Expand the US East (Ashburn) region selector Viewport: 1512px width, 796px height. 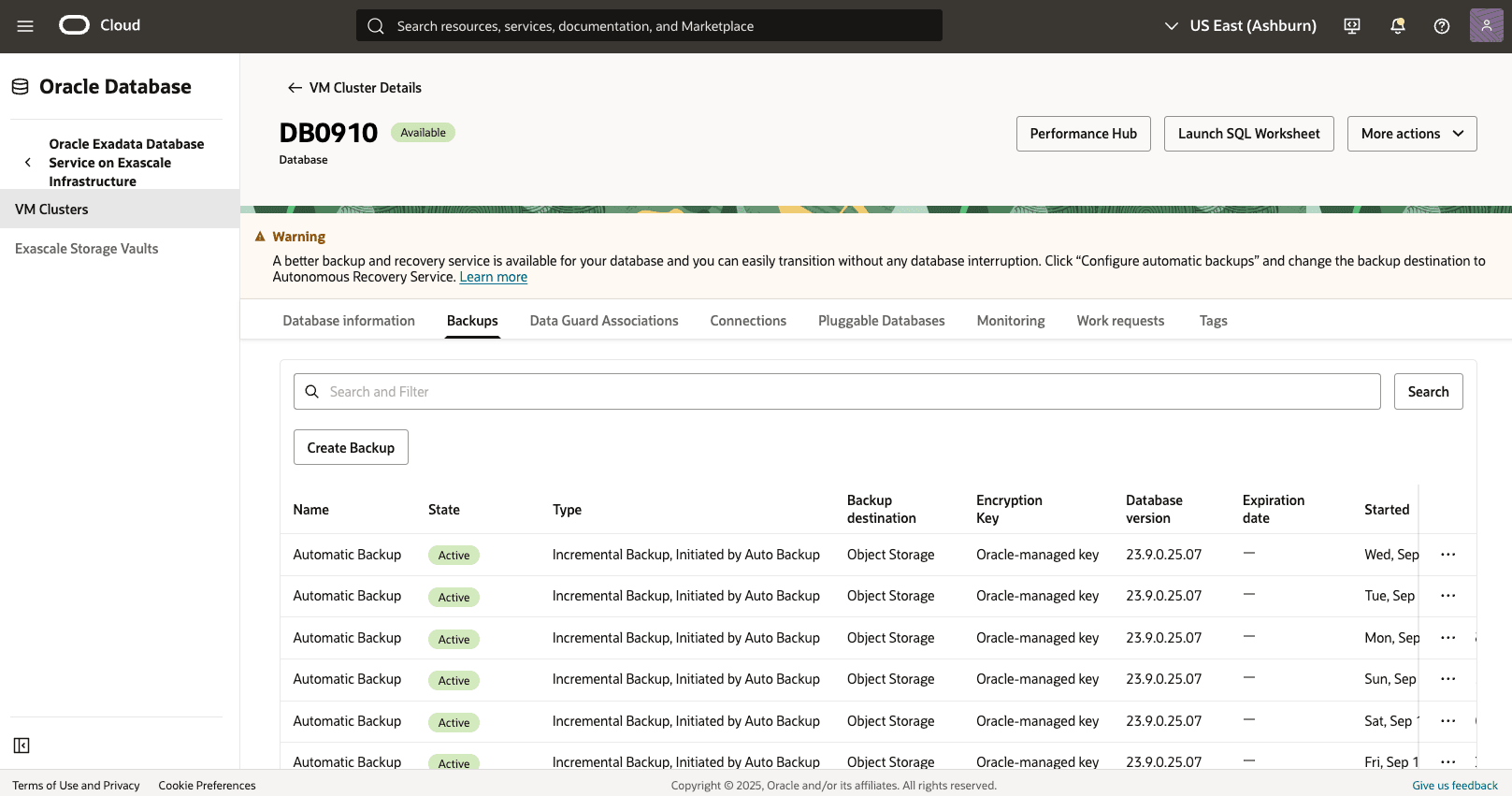[1240, 26]
